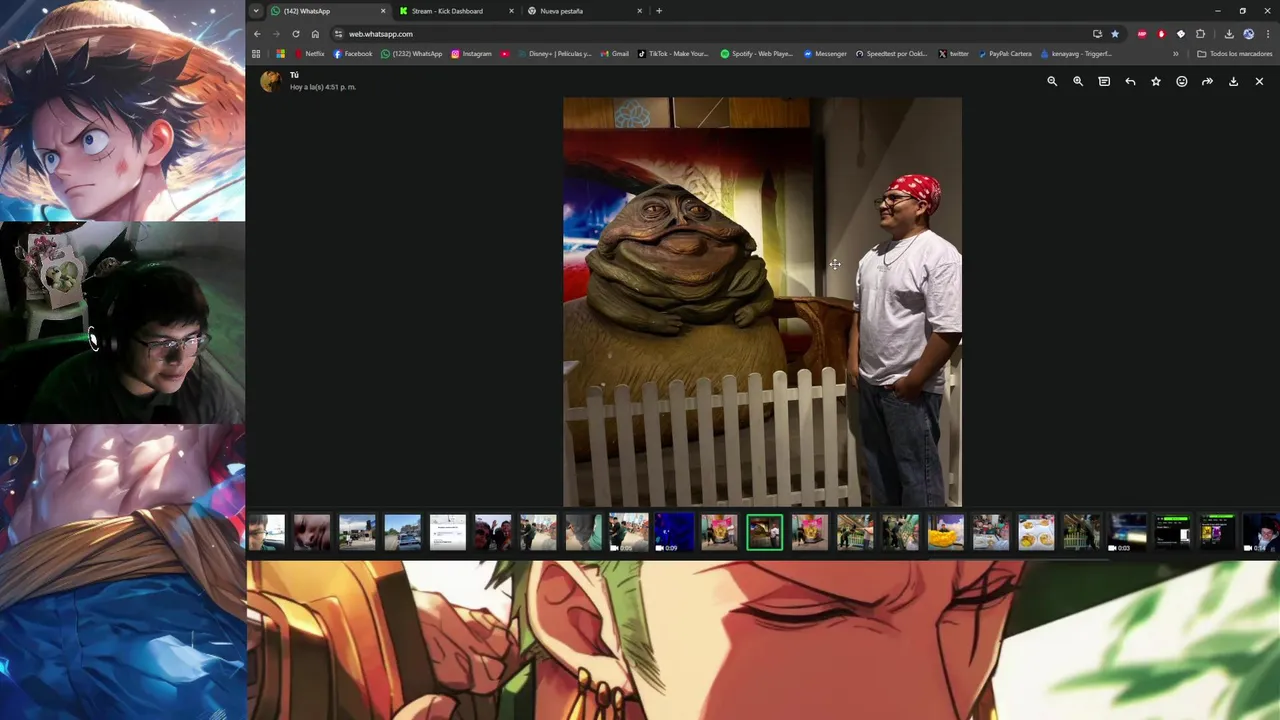The width and height of the screenshot is (1280, 720).
Task: Go back in browser history
Action: [x=257, y=34]
